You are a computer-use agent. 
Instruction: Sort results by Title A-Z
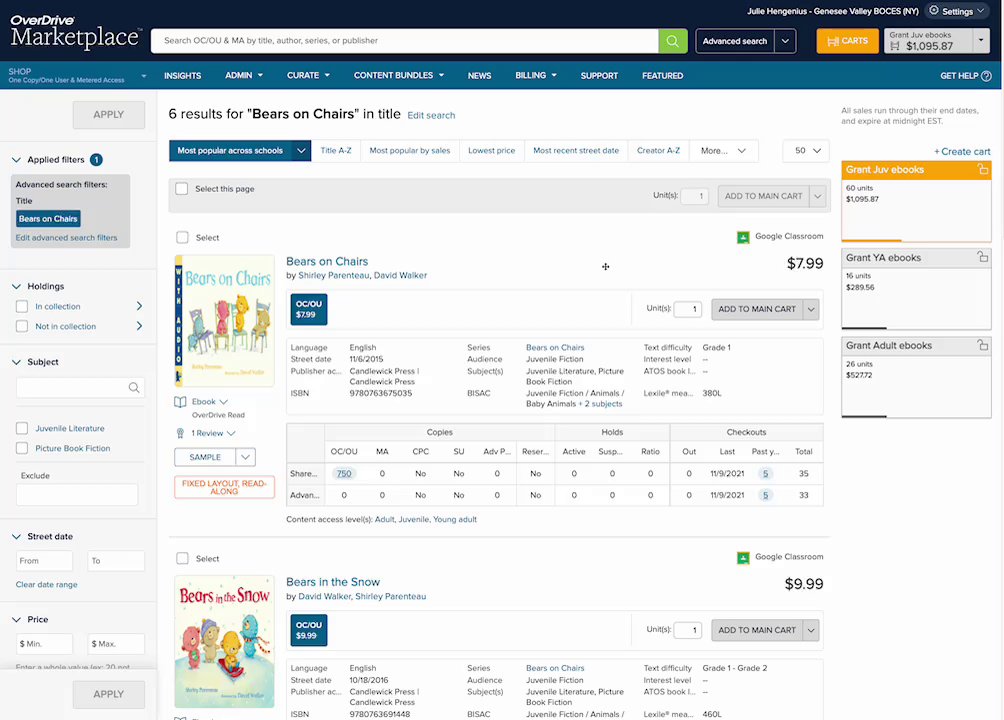[336, 151]
